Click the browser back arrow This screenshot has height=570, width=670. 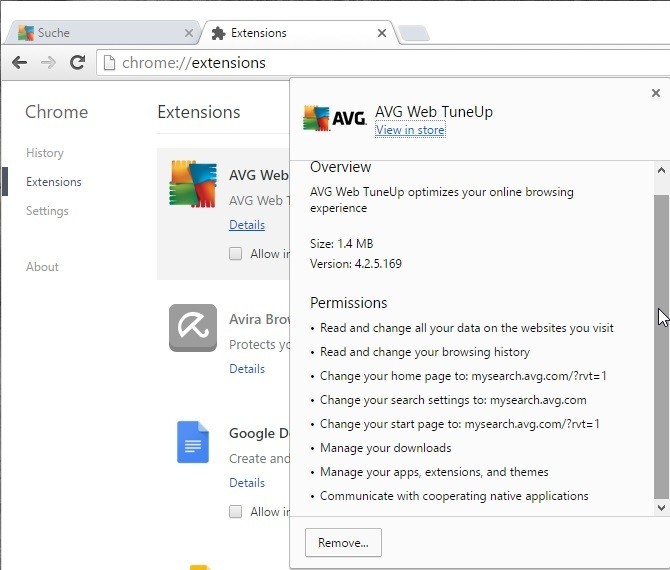click(19, 62)
